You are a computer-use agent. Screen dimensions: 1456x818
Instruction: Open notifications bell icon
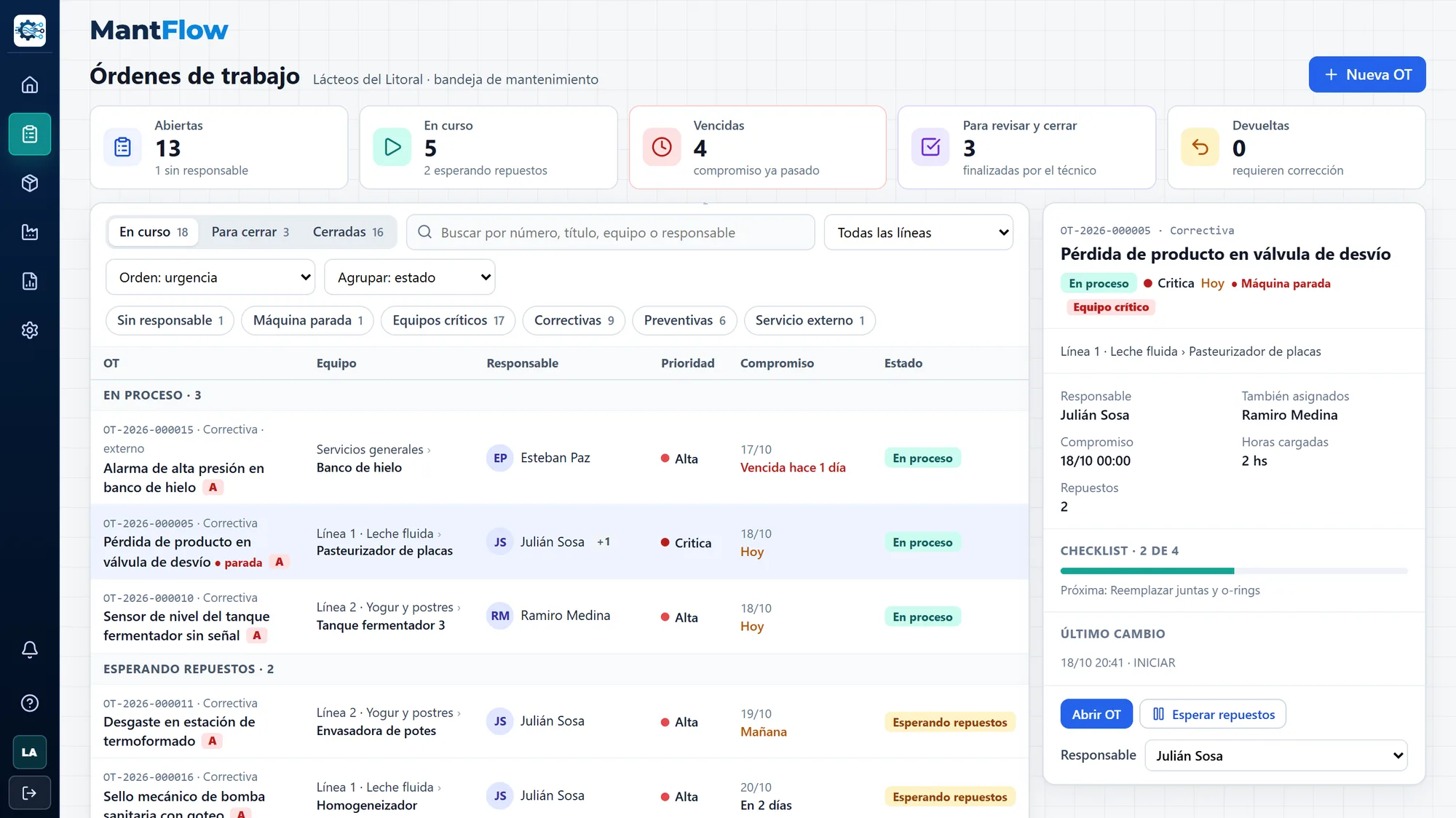(30, 649)
